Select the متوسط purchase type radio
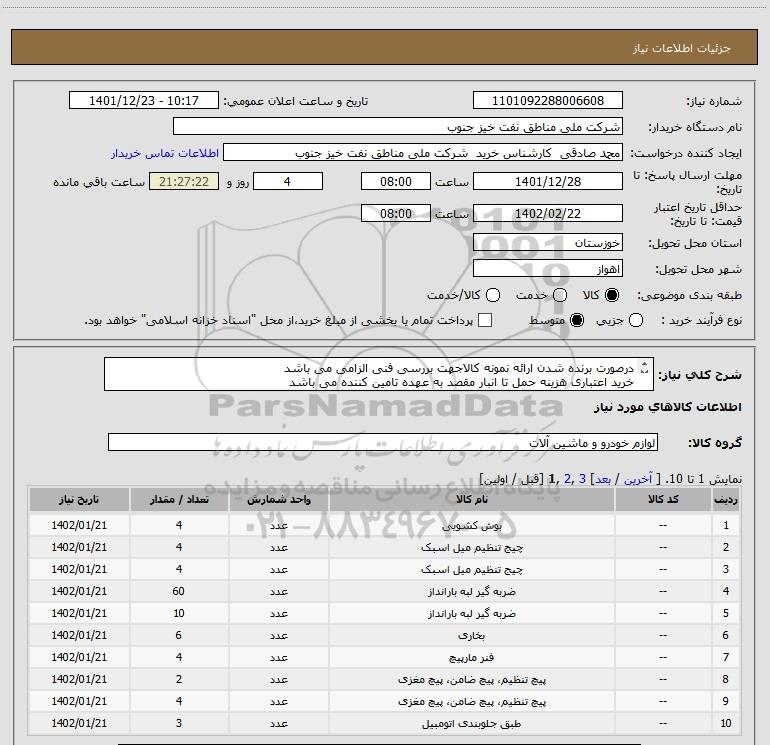Image resolution: width=770 pixels, height=745 pixels. click(x=577, y=320)
